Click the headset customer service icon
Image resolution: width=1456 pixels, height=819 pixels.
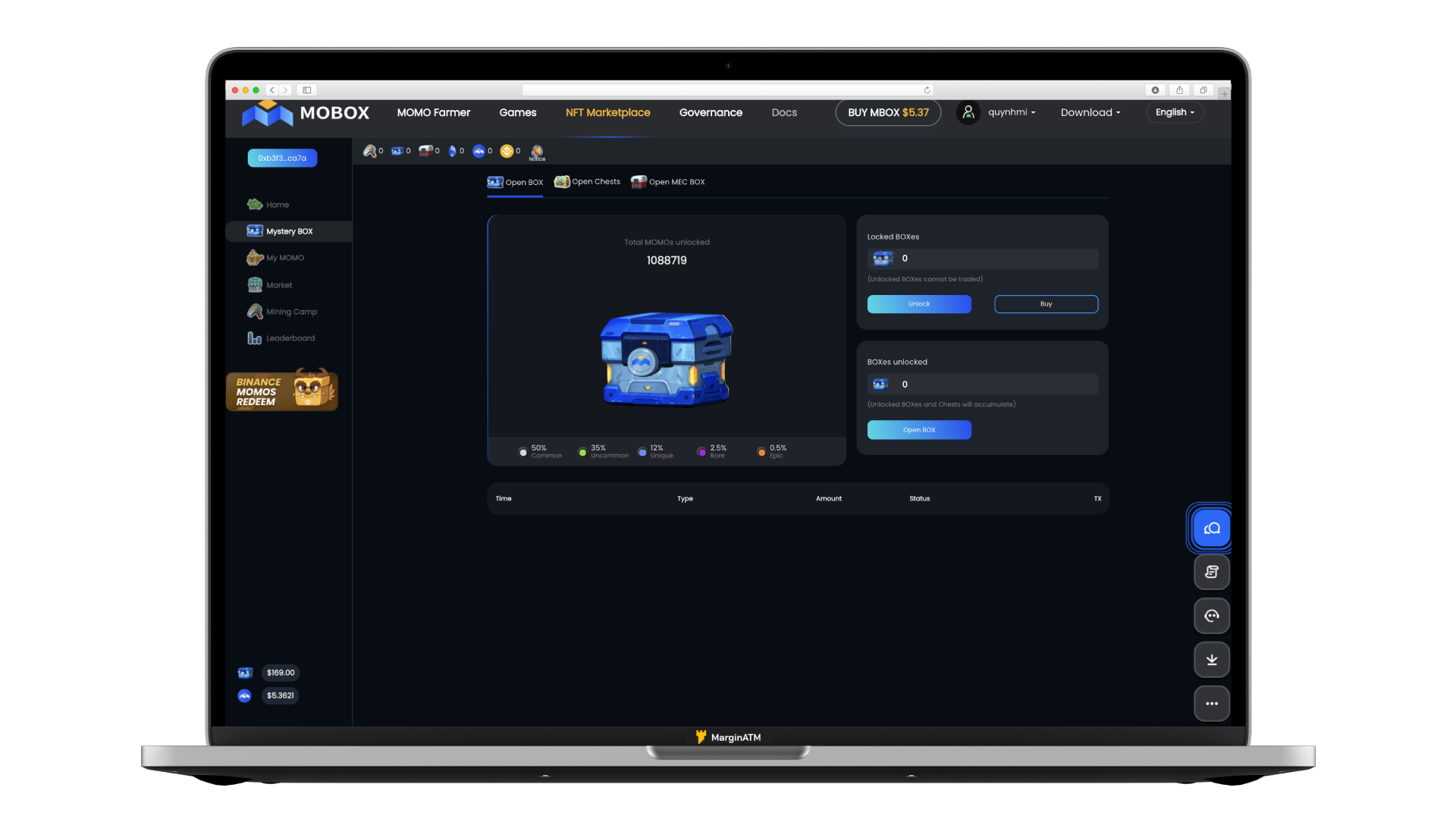click(1211, 616)
